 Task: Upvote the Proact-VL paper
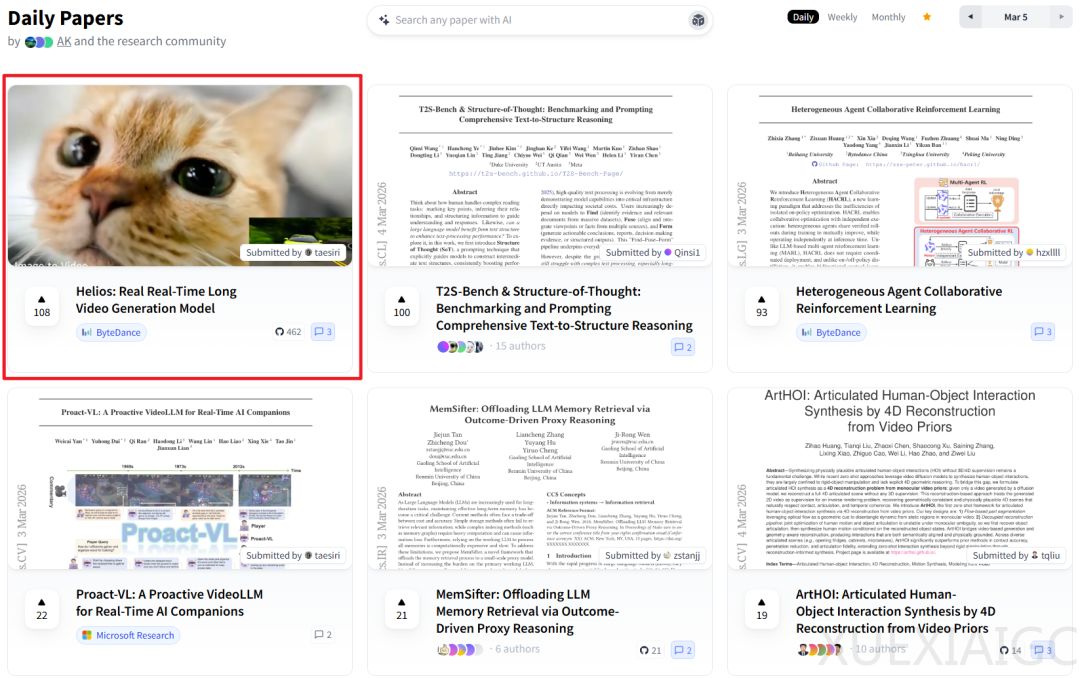click(x=42, y=608)
